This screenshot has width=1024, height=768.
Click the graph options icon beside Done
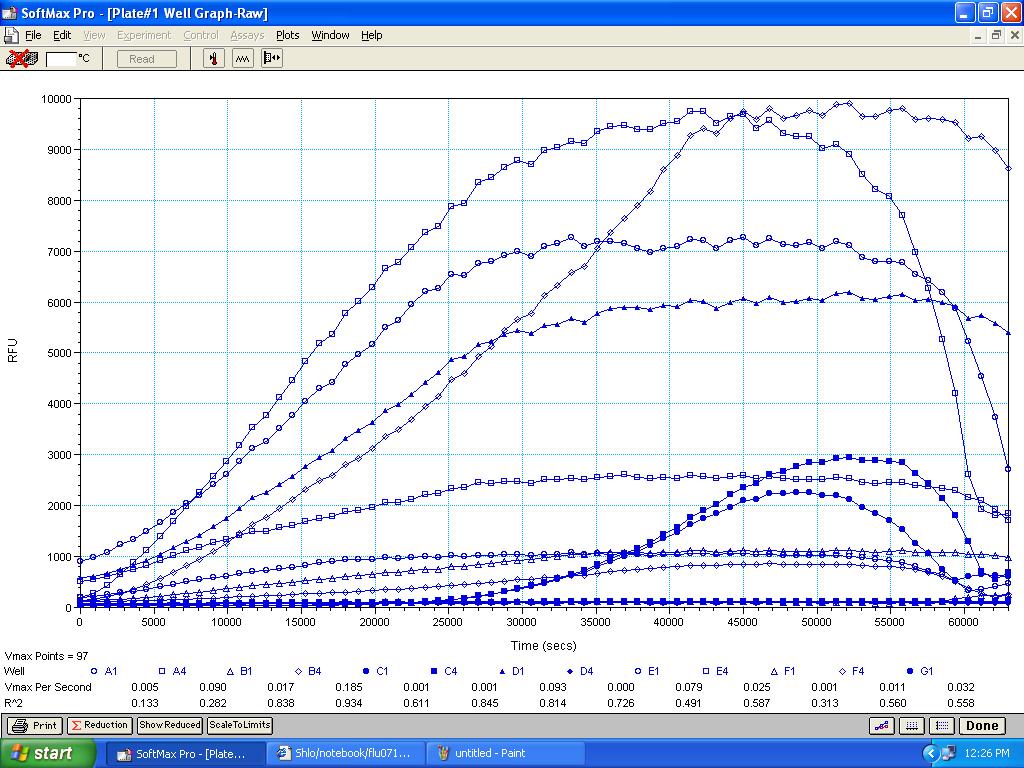pyautogui.click(x=883, y=726)
